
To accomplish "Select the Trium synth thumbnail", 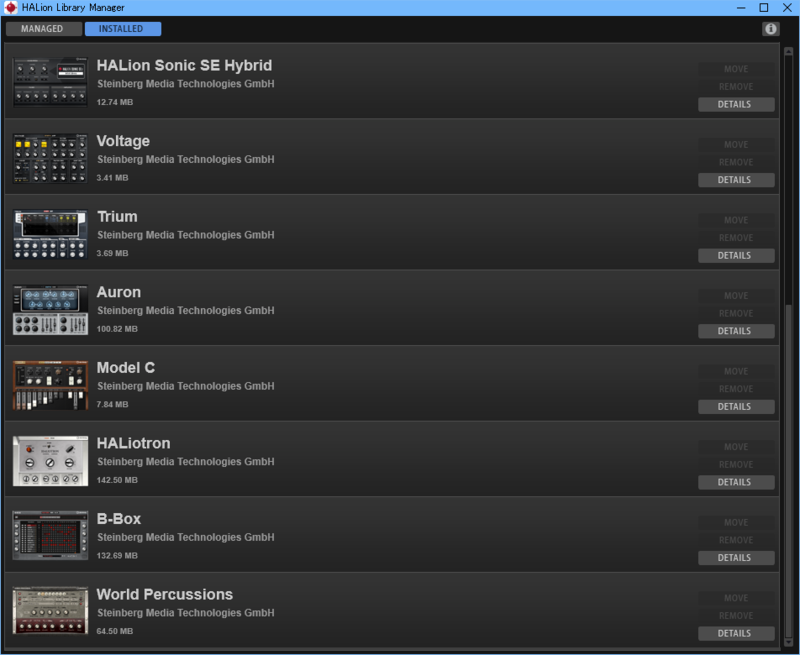I will coord(50,234).
